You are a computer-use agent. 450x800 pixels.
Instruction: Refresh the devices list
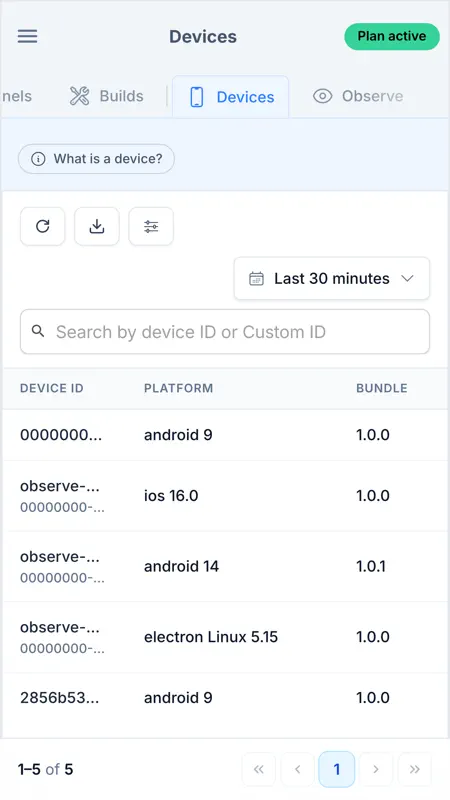tap(43, 226)
